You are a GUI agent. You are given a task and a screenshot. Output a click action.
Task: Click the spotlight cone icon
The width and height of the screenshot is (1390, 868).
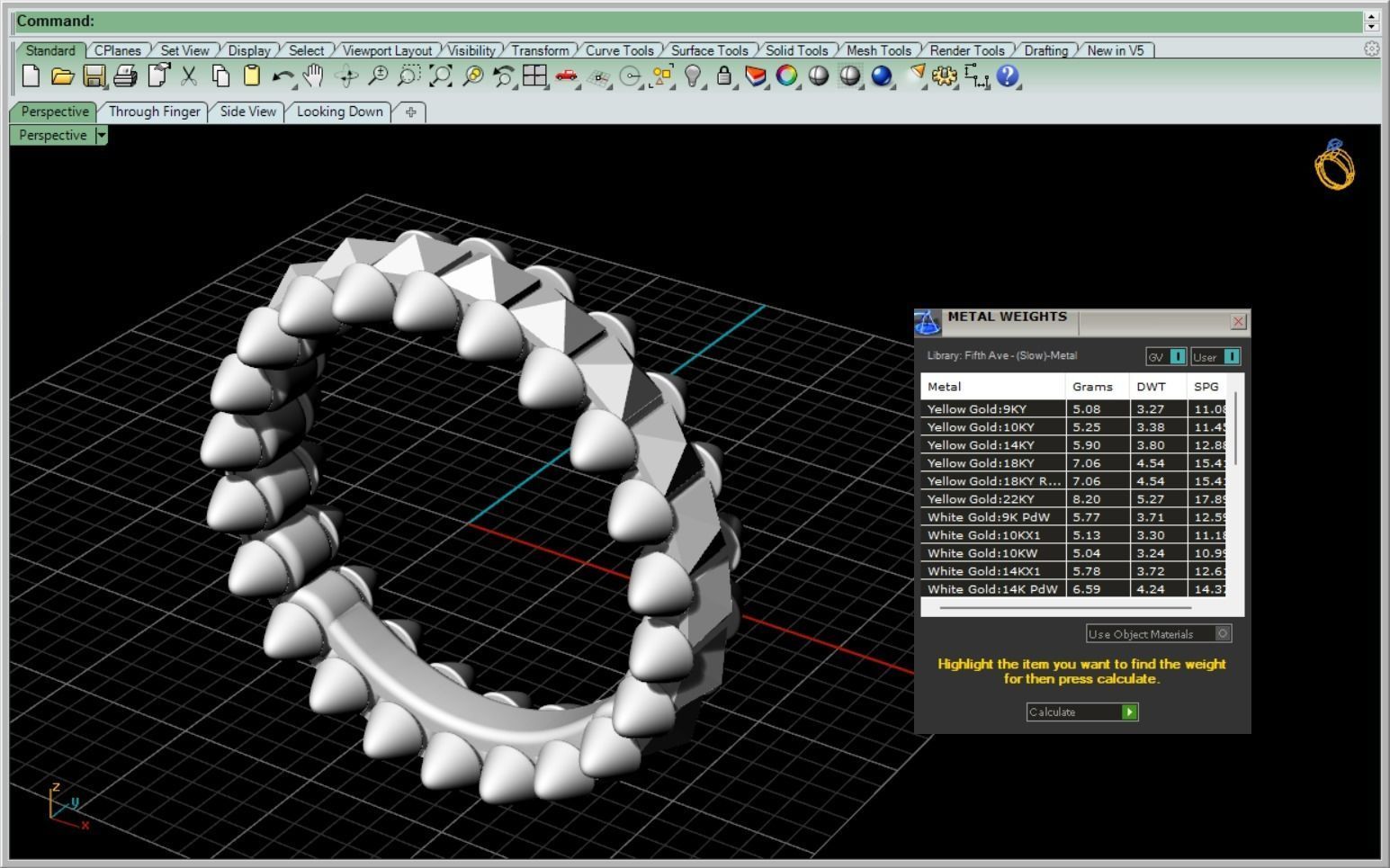click(x=915, y=76)
